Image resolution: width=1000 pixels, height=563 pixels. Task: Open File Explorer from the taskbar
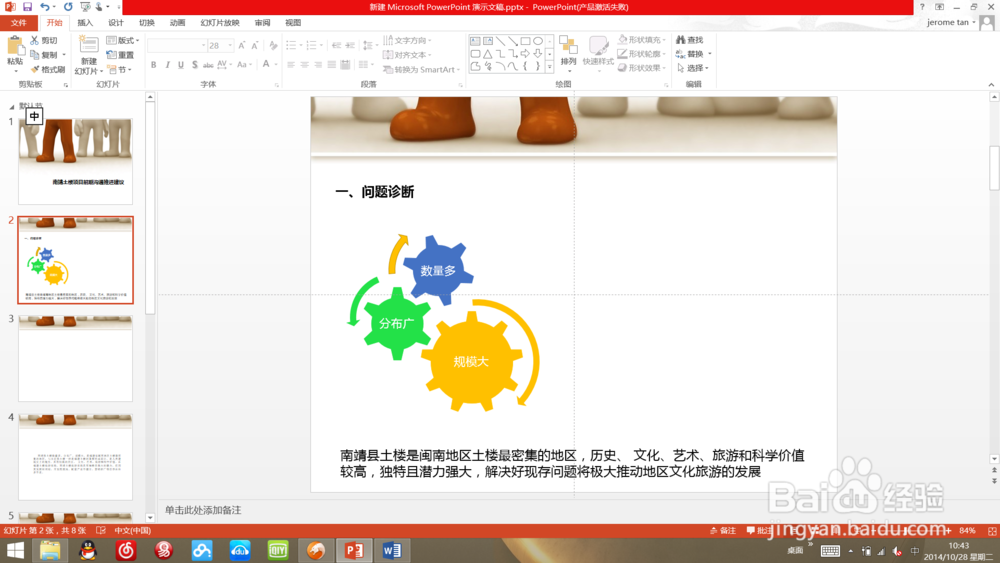(50, 550)
